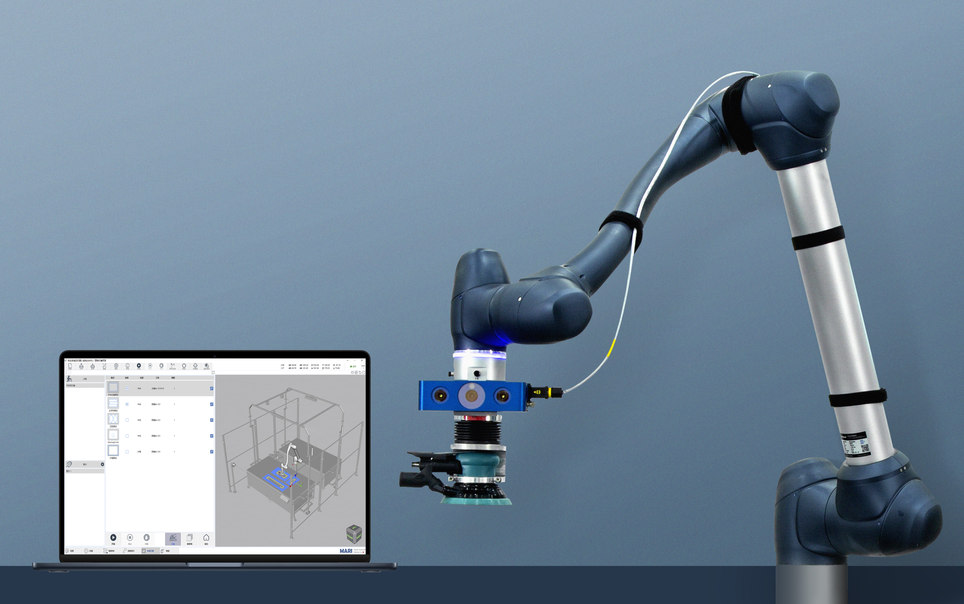Select the highlighted path drawing icon in bottom bar
The height and width of the screenshot is (604, 964).
click(x=173, y=539)
